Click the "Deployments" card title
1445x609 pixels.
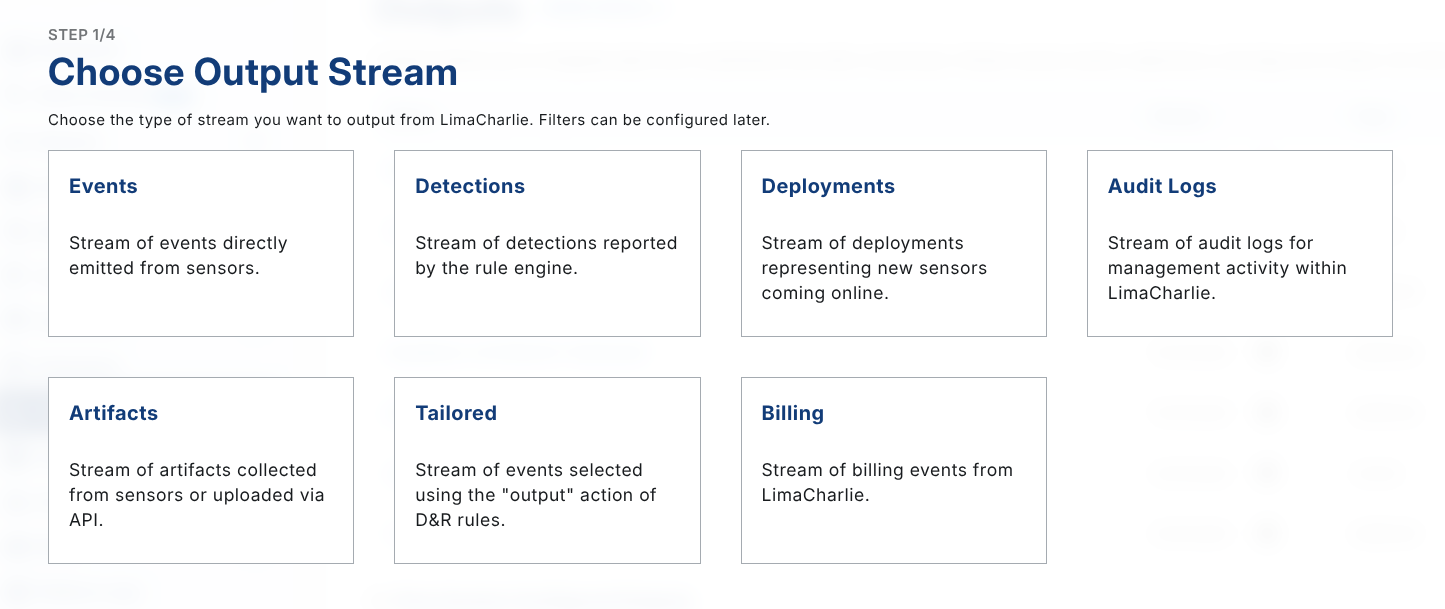click(828, 186)
